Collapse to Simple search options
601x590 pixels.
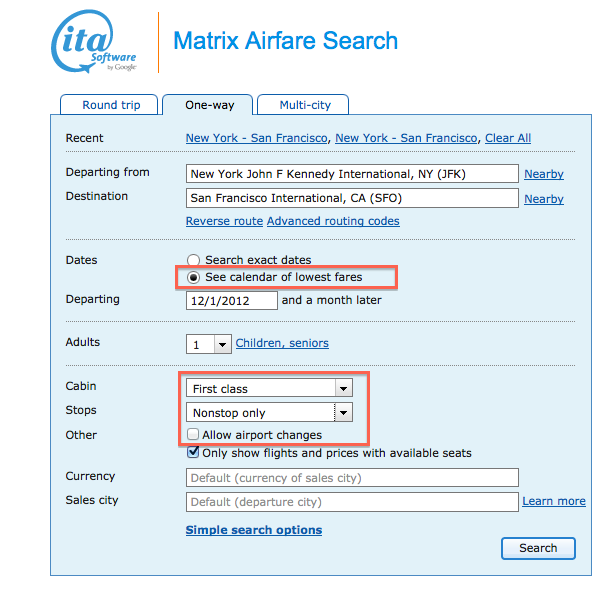(254, 530)
